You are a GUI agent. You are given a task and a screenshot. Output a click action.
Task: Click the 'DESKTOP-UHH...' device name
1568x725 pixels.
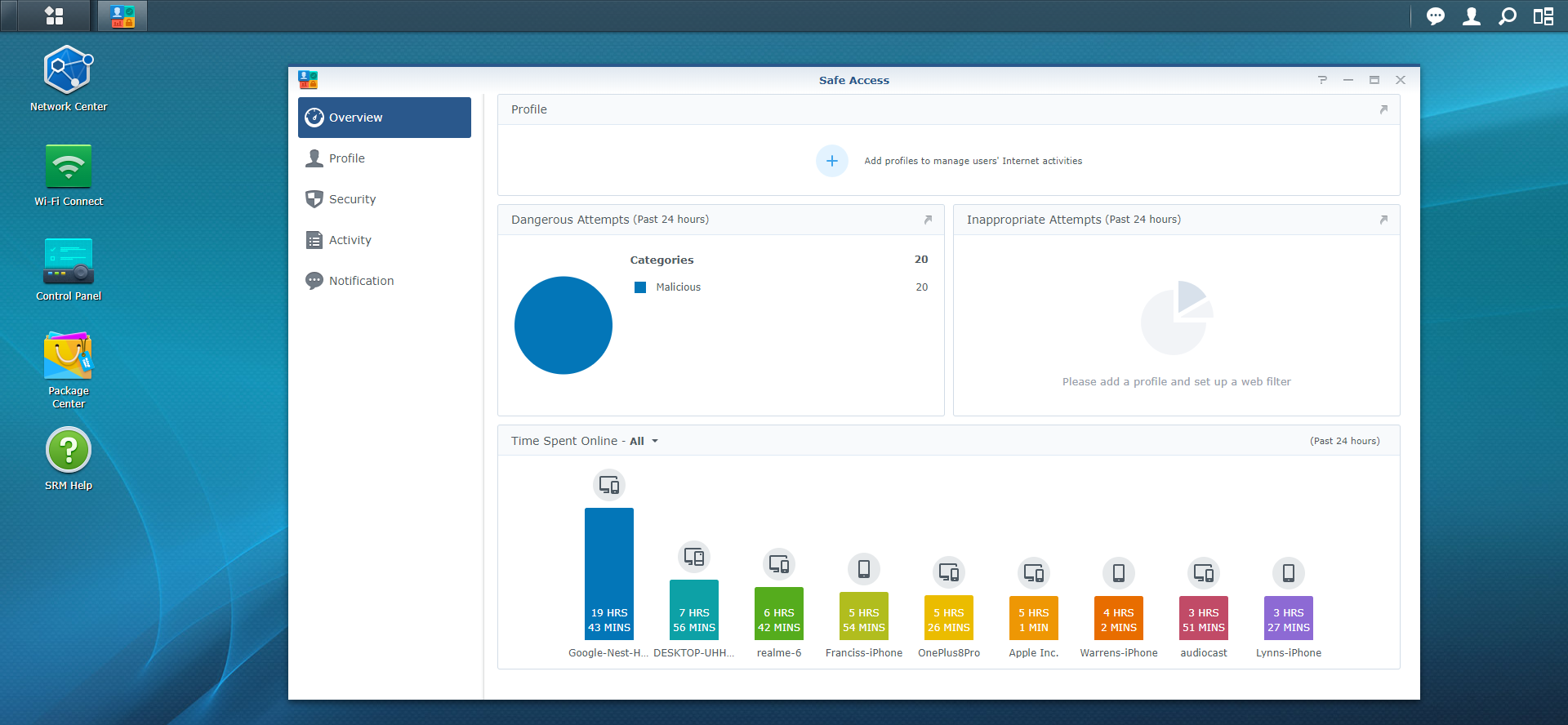click(694, 653)
